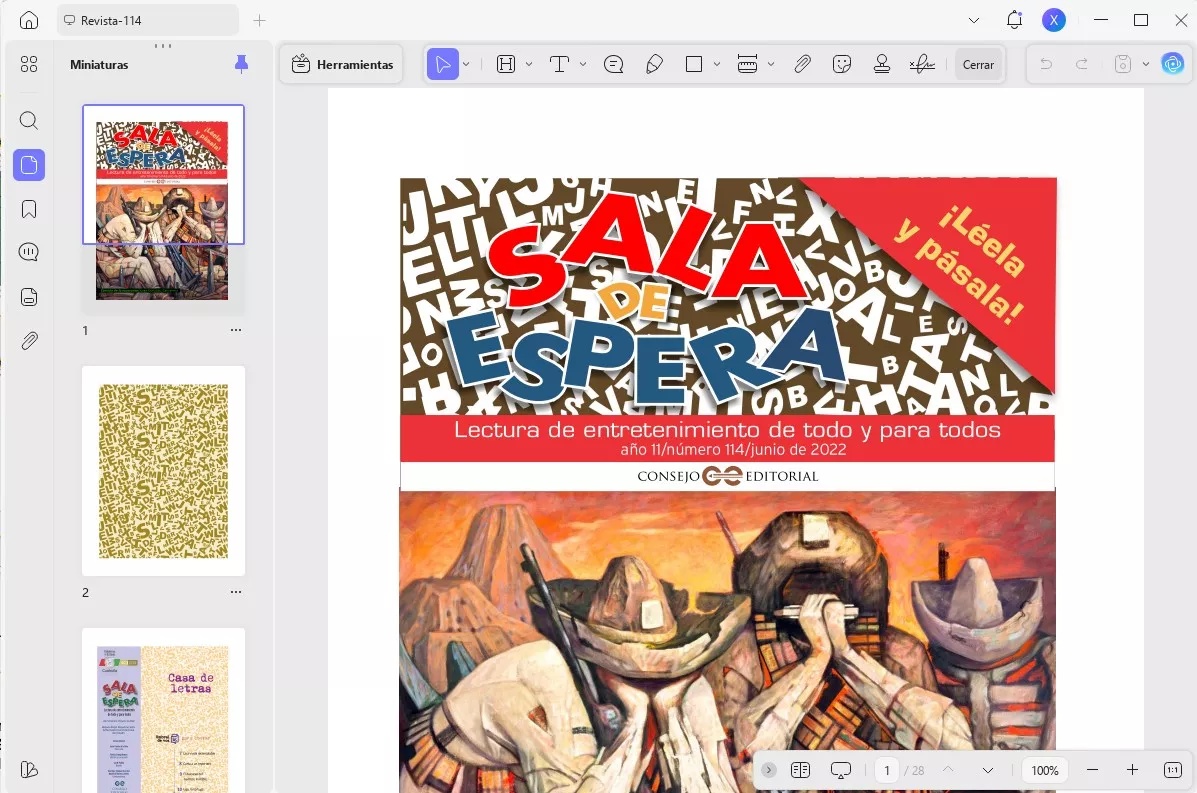Screen dimensions: 1197x793
Task: Select the rectangle shape tool
Action: coord(694,65)
